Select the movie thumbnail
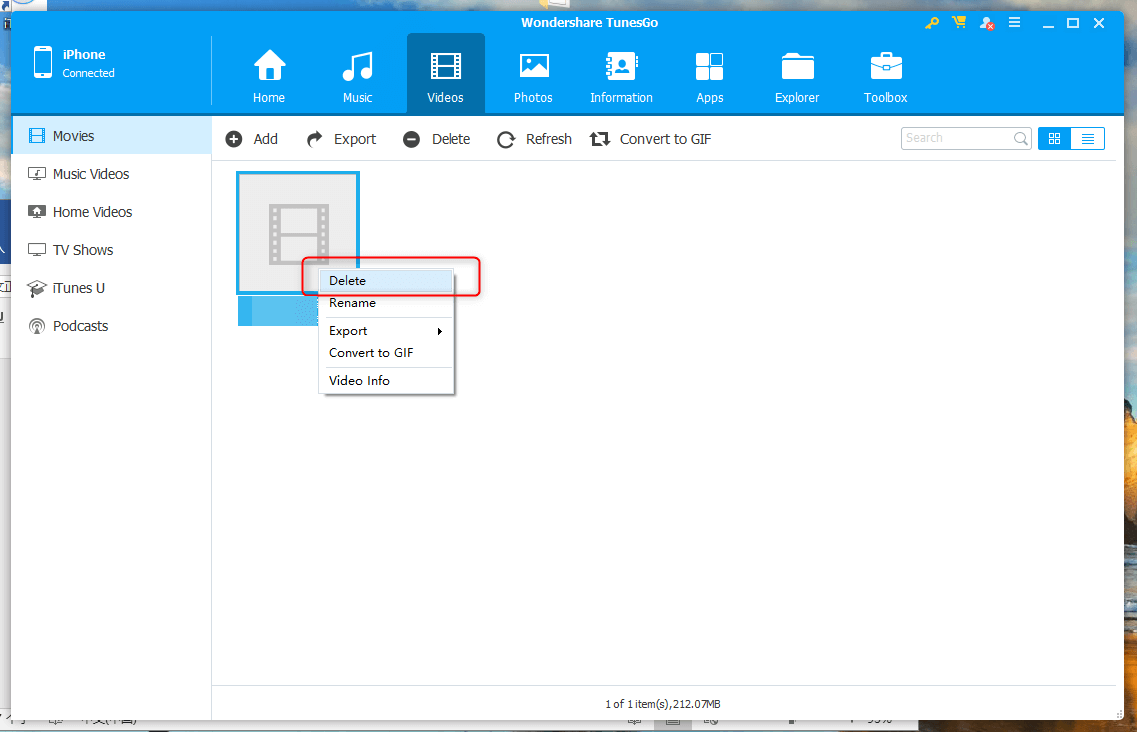The width and height of the screenshot is (1137, 732). [x=298, y=233]
